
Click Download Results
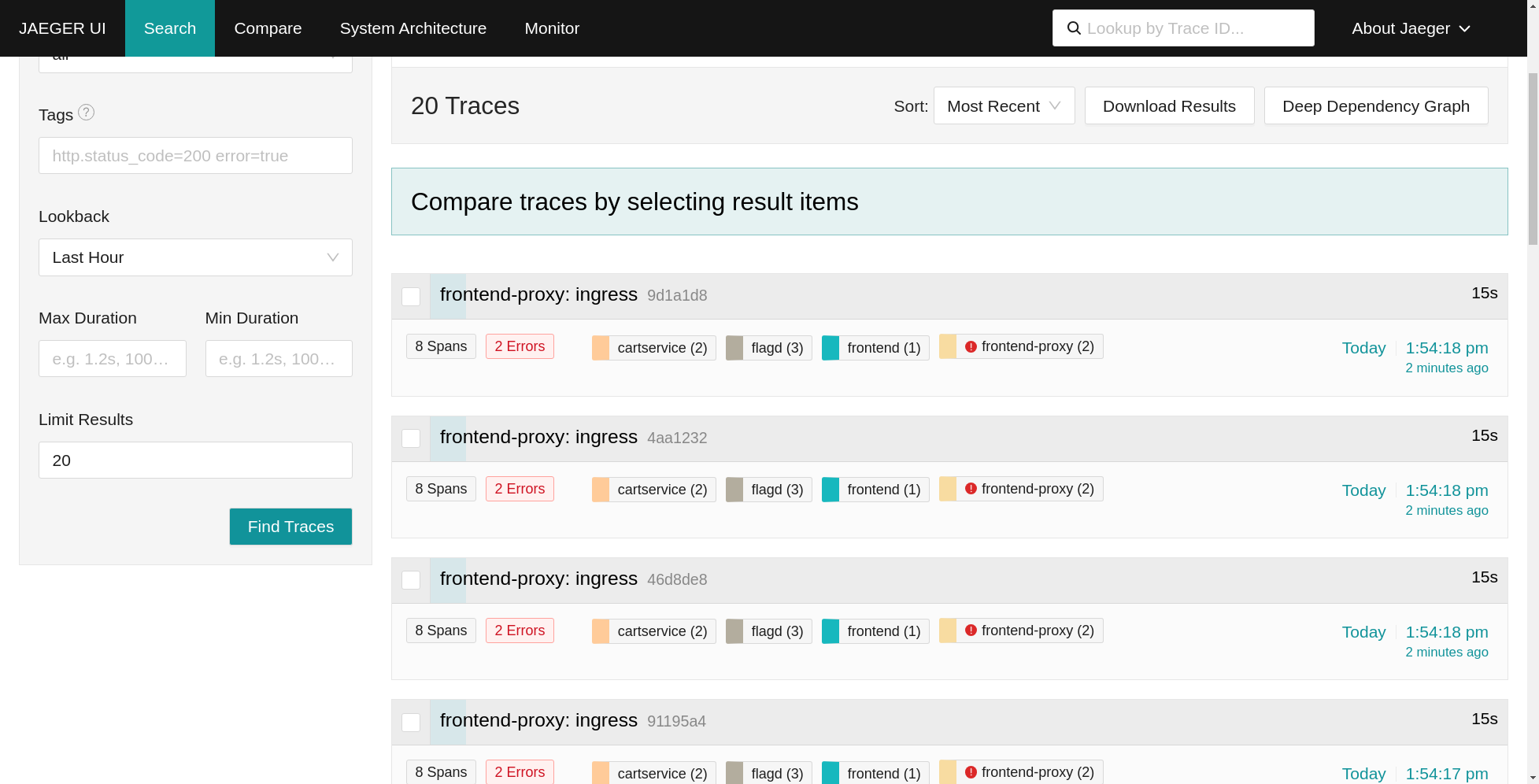click(x=1169, y=105)
